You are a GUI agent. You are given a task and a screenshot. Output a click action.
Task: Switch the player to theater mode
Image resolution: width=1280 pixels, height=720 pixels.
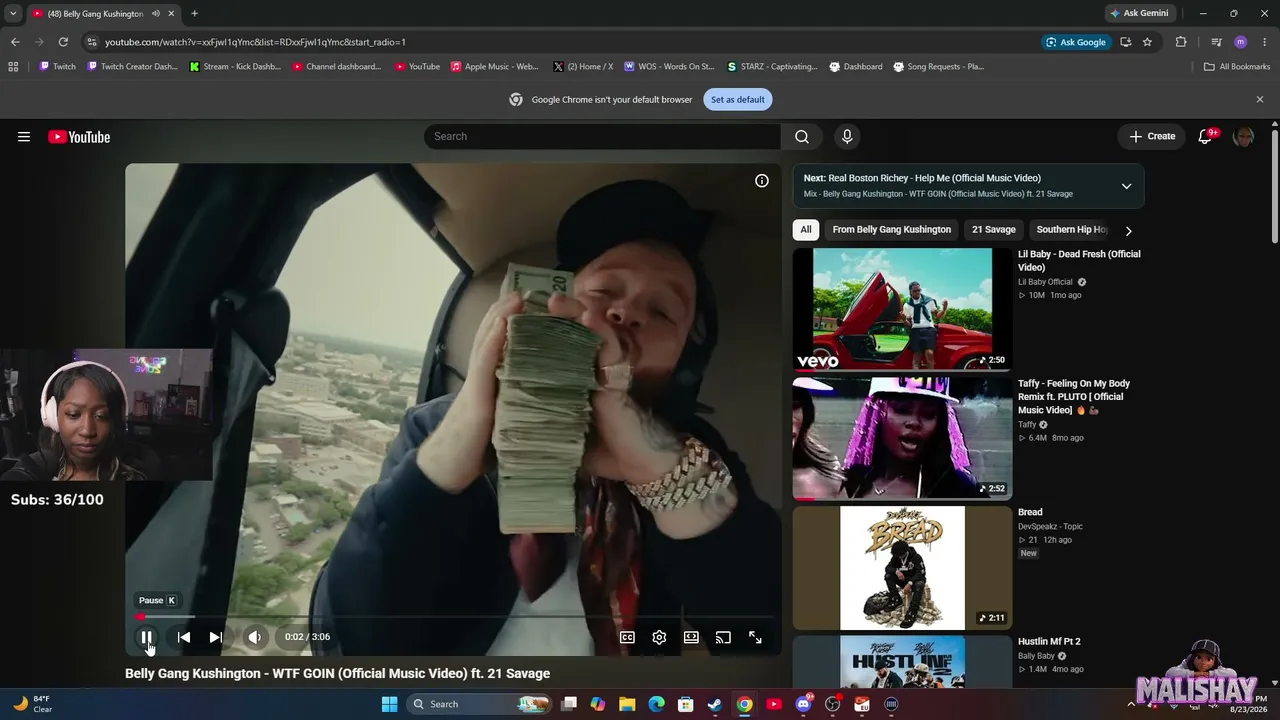[691, 637]
